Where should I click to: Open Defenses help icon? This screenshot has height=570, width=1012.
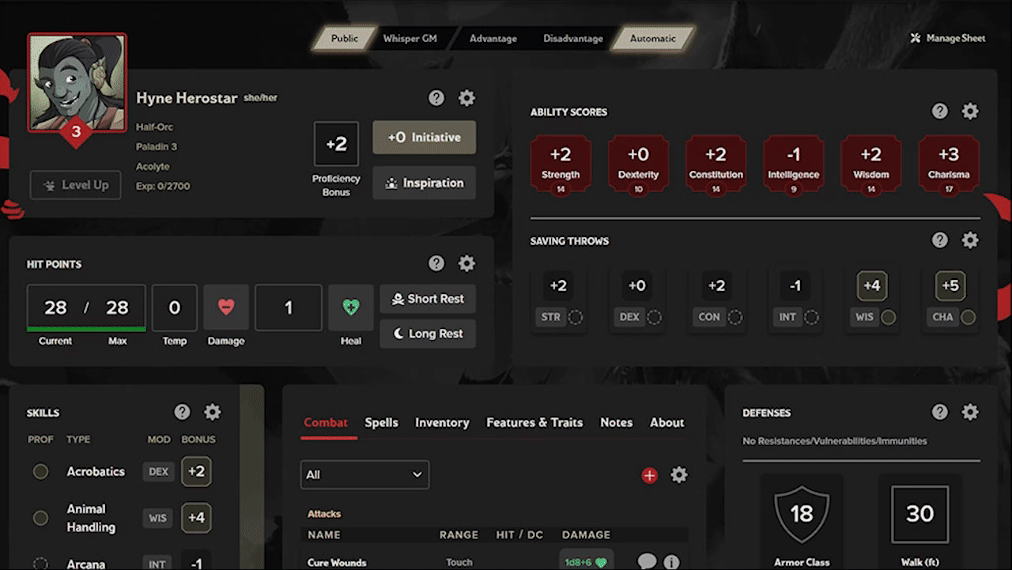(940, 412)
